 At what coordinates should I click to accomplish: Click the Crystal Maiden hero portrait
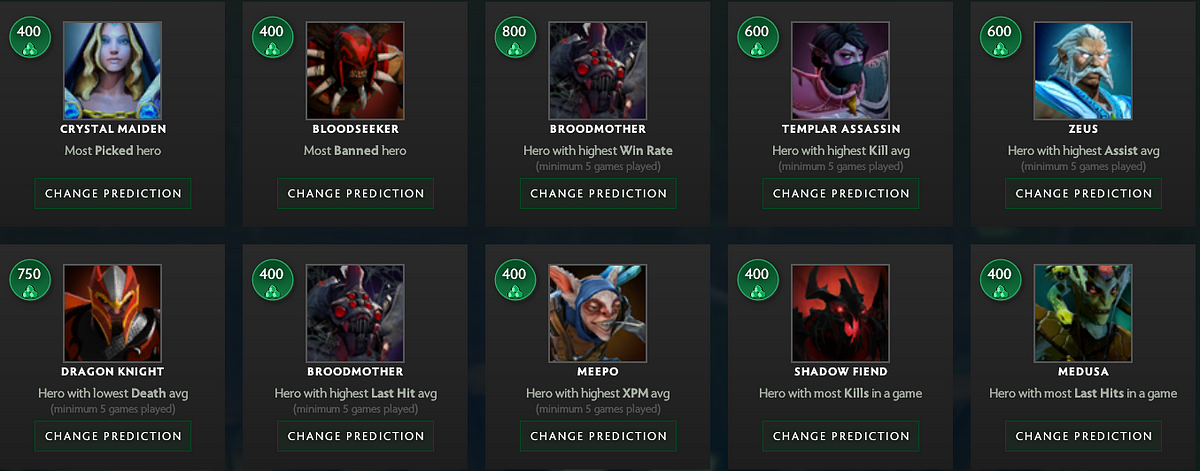pyautogui.click(x=112, y=70)
